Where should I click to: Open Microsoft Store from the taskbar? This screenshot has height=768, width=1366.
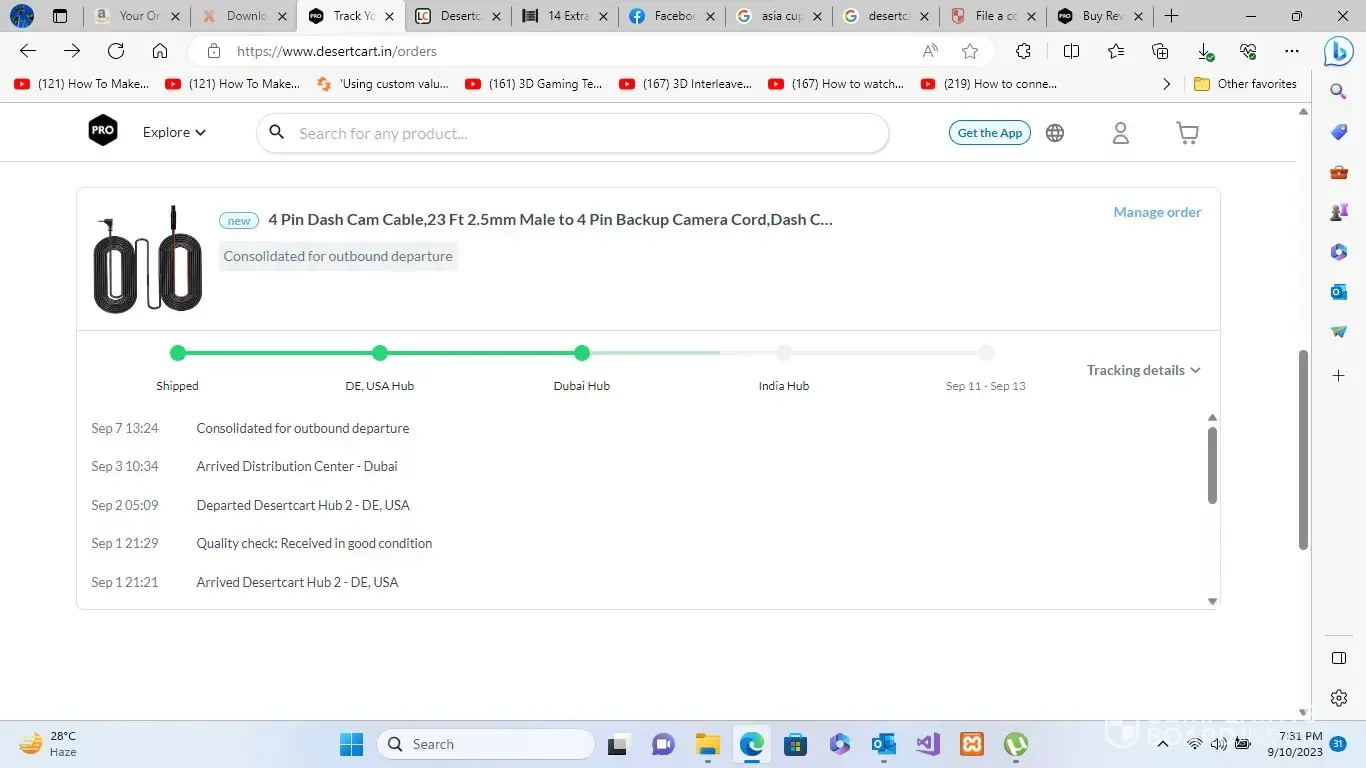[x=796, y=744]
